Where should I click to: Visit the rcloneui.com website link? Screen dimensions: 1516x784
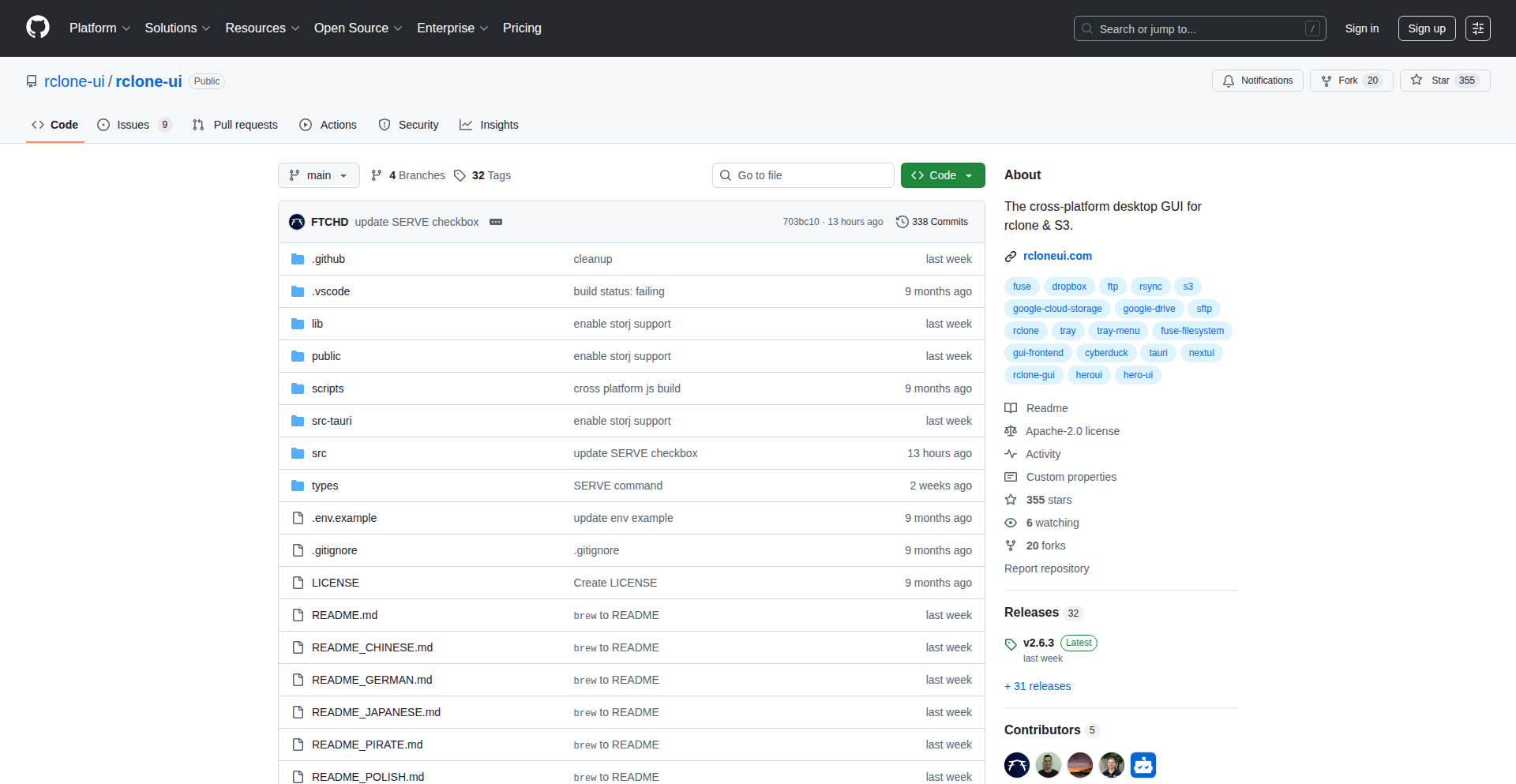[1057, 256]
